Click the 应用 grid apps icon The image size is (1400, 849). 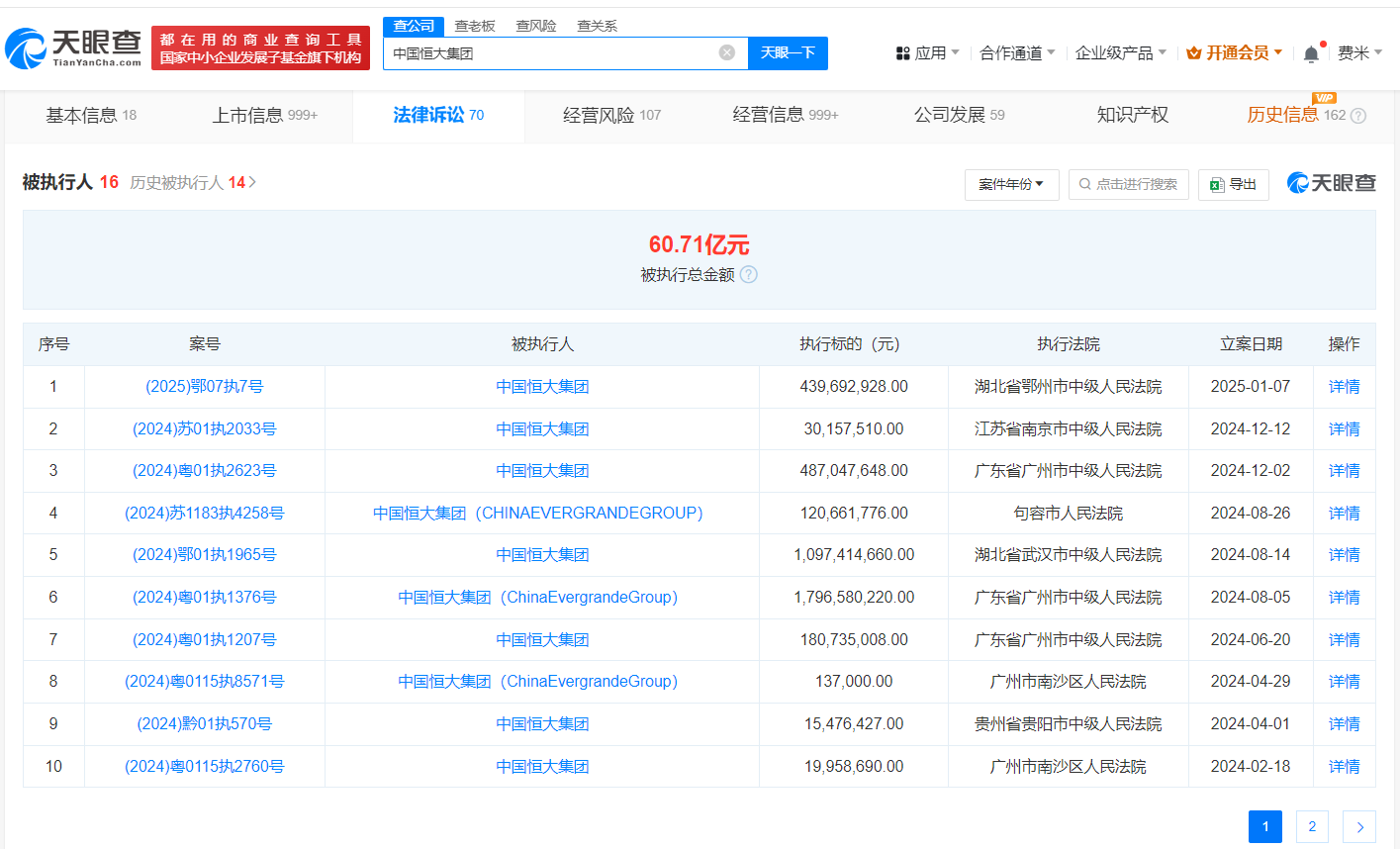click(x=902, y=53)
